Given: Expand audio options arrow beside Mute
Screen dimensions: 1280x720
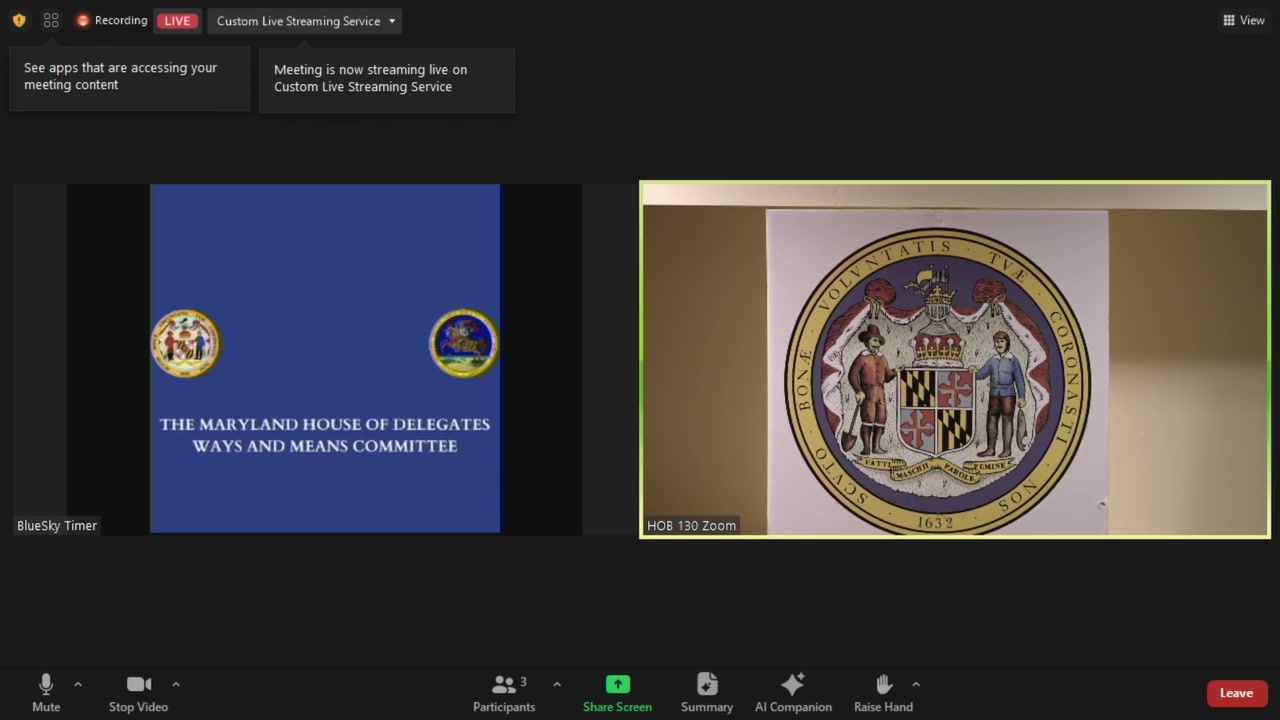Looking at the screenshot, I should coord(78,685).
